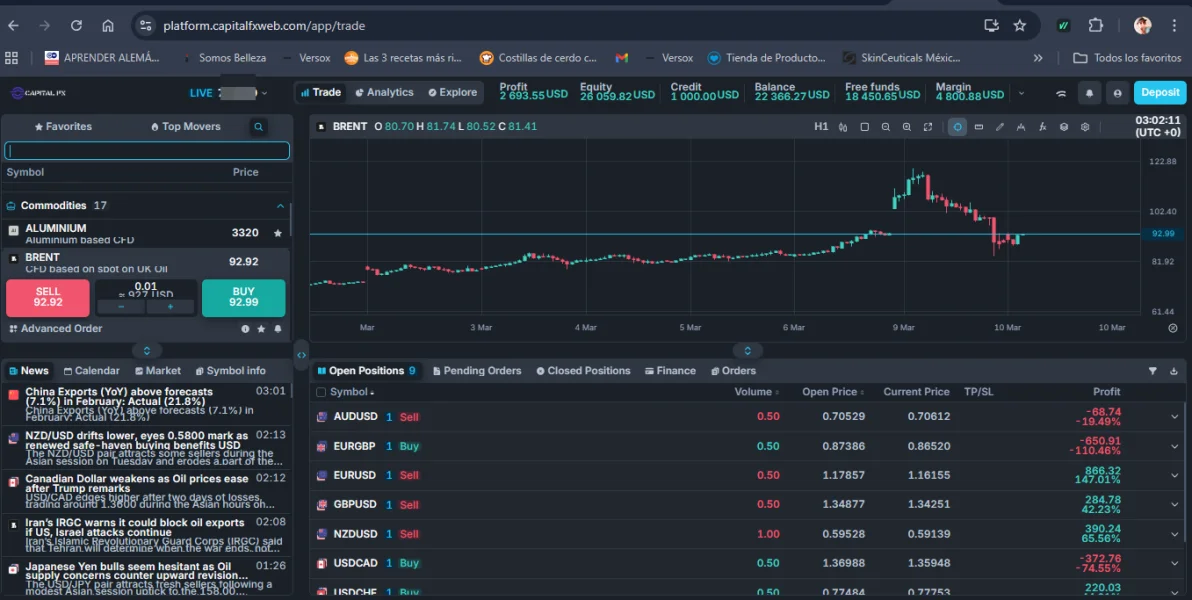This screenshot has width=1192, height=600.
Task: Filter open positions with funnel icon
Action: [x=1152, y=371]
